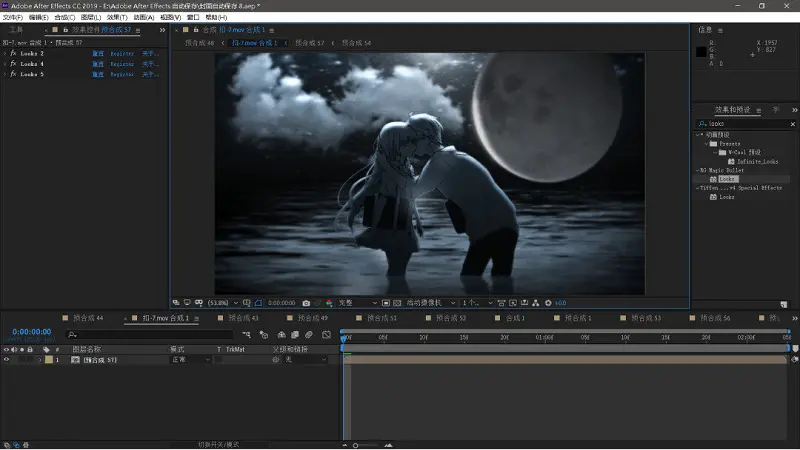
Task: Open the 合成(C) menu
Action: (x=65, y=17)
